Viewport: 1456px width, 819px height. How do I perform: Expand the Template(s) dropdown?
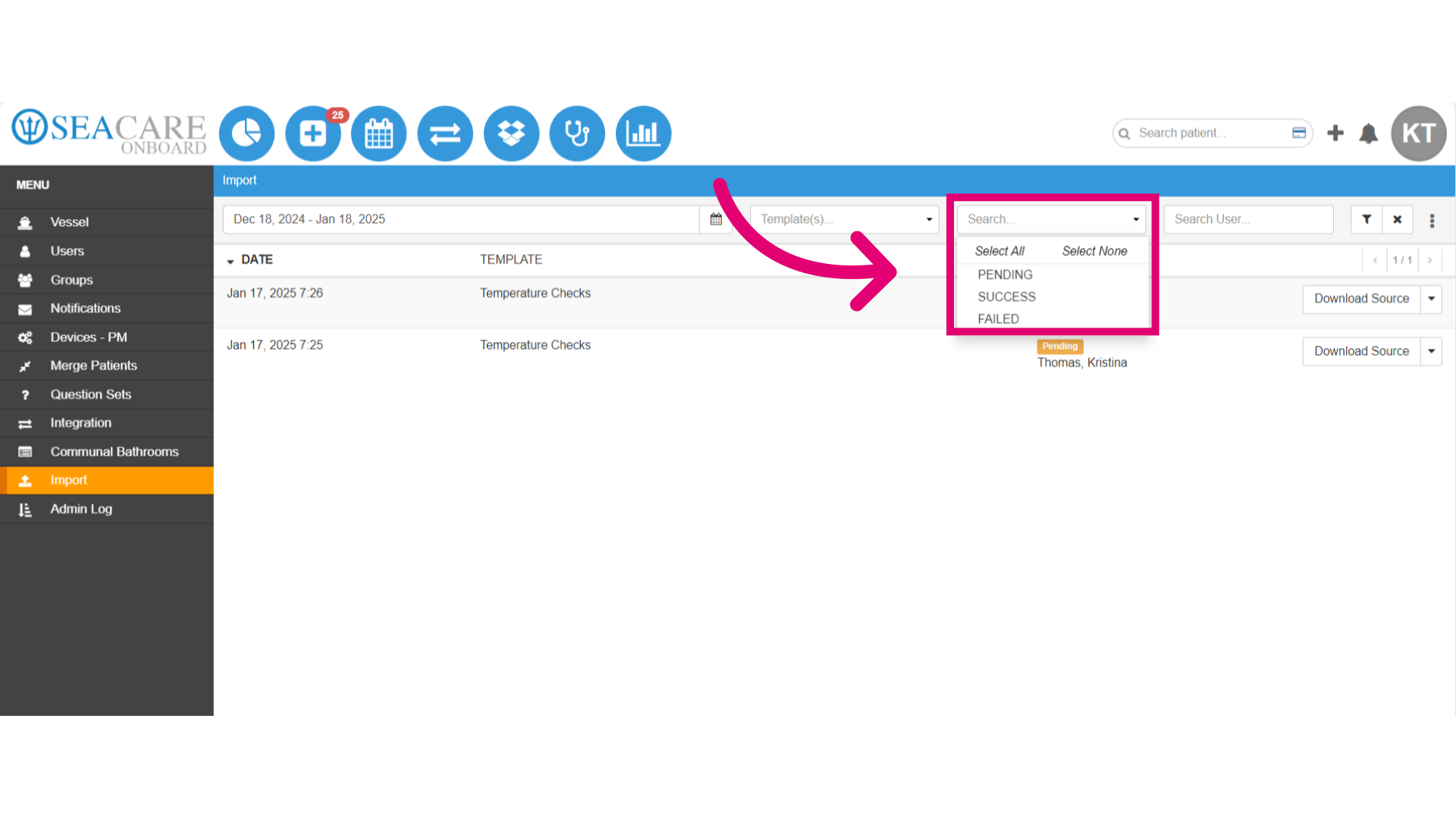845,219
